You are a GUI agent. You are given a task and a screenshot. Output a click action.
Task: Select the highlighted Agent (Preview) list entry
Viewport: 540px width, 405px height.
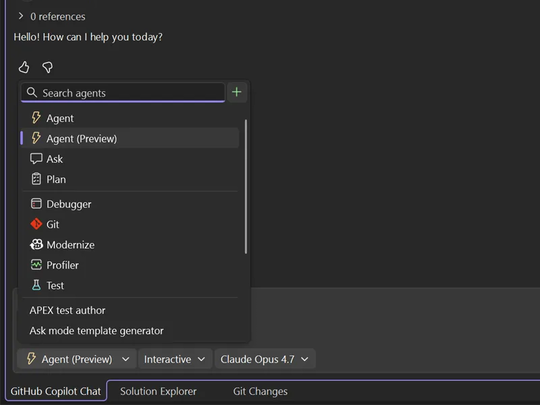click(130, 138)
